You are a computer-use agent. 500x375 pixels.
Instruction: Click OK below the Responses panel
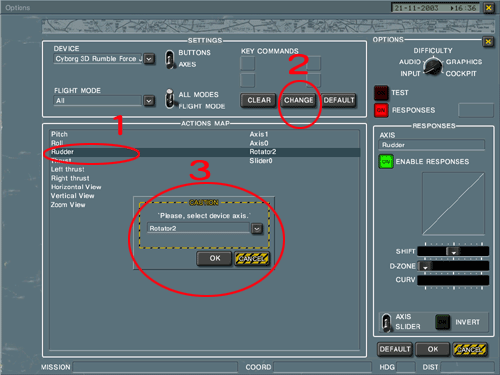(433, 349)
